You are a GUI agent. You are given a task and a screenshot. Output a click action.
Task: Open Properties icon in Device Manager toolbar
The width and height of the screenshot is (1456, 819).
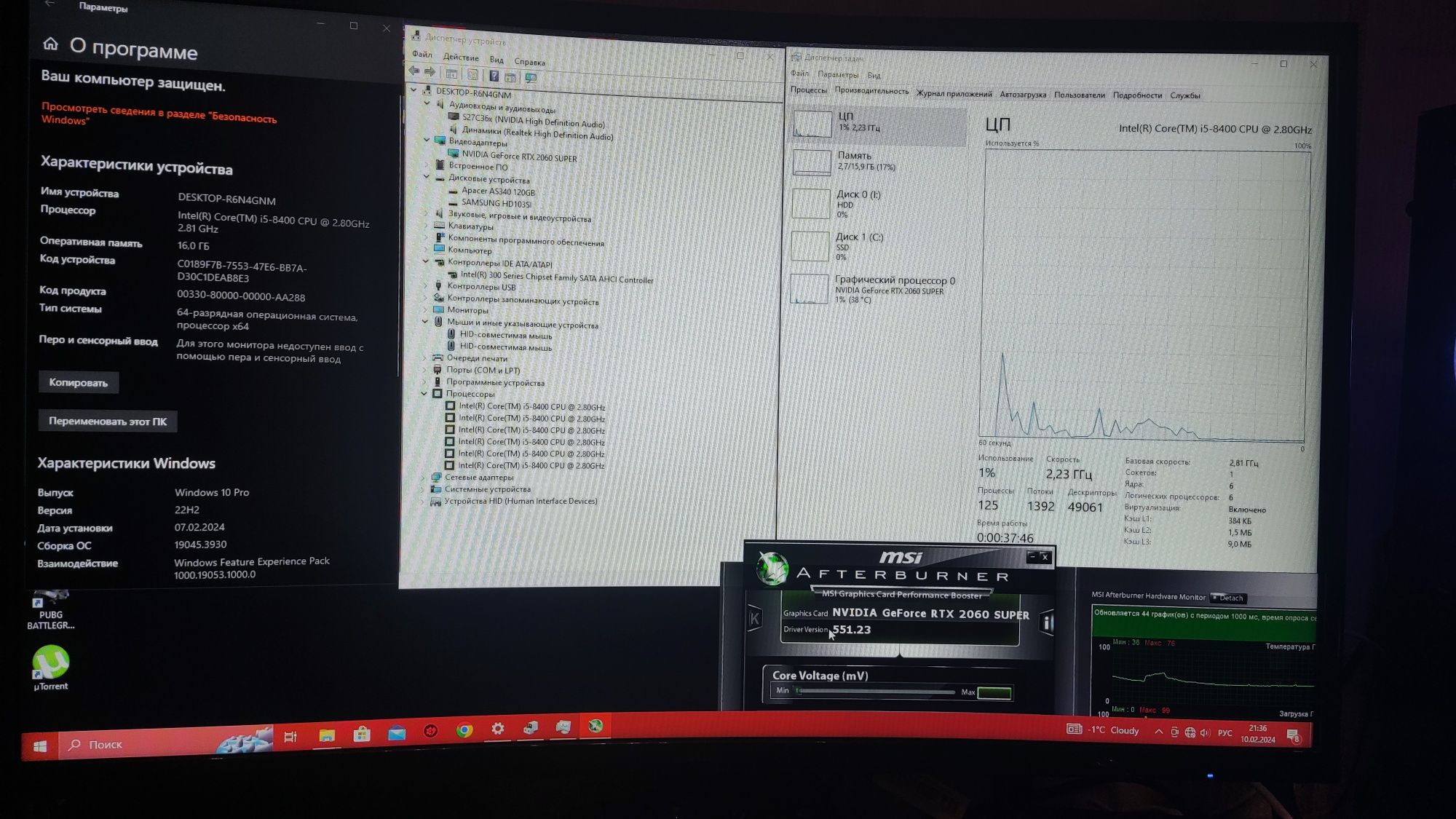[472, 74]
